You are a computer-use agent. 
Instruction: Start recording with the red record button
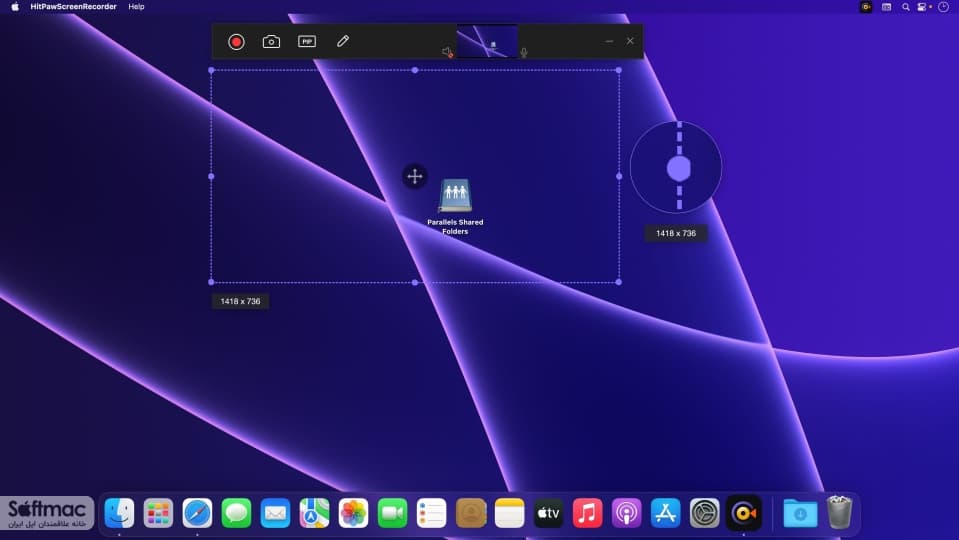click(x=236, y=42)
